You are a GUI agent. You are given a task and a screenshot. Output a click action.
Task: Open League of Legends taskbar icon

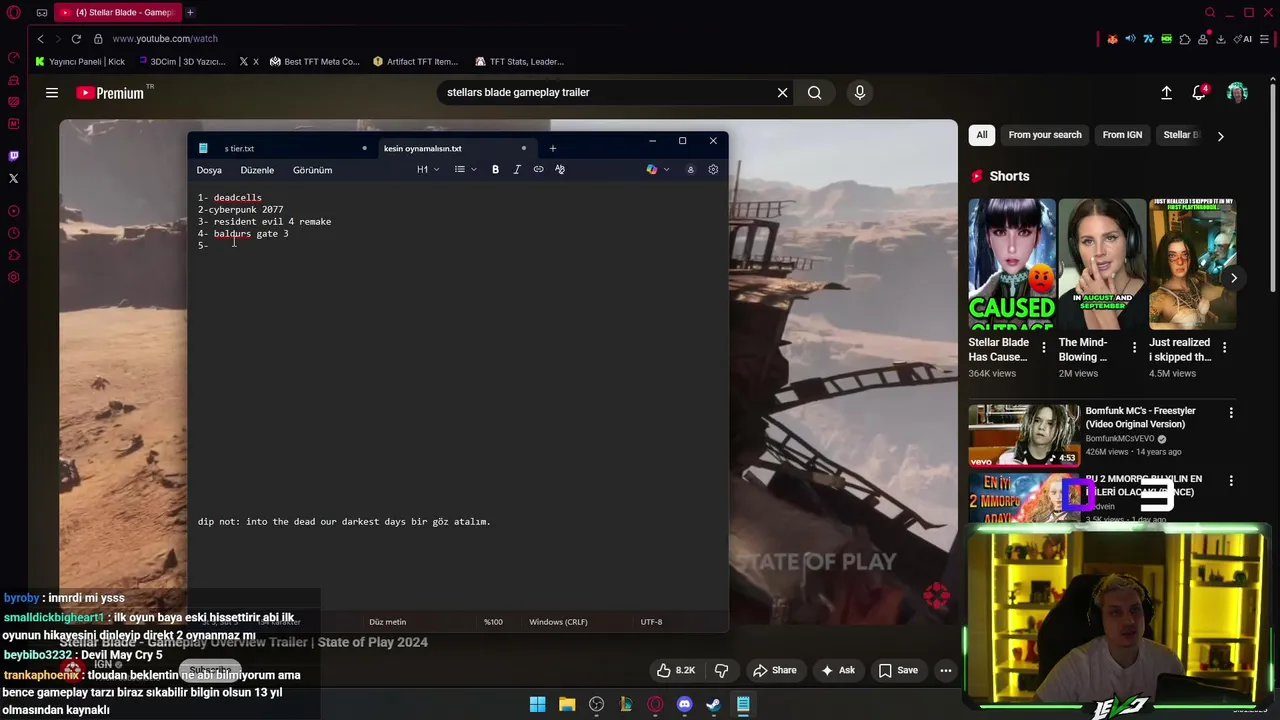626,705
